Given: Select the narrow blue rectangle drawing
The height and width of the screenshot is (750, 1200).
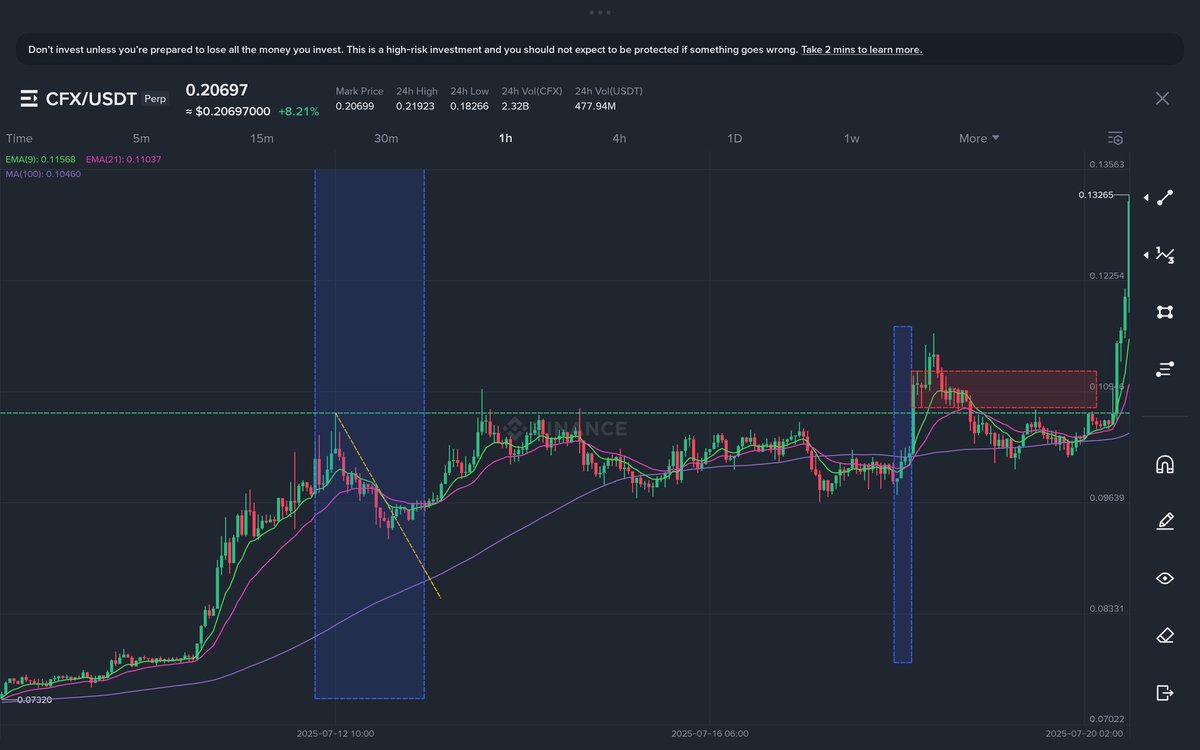Looking at the screenshot, I should [x=902, y=494].
